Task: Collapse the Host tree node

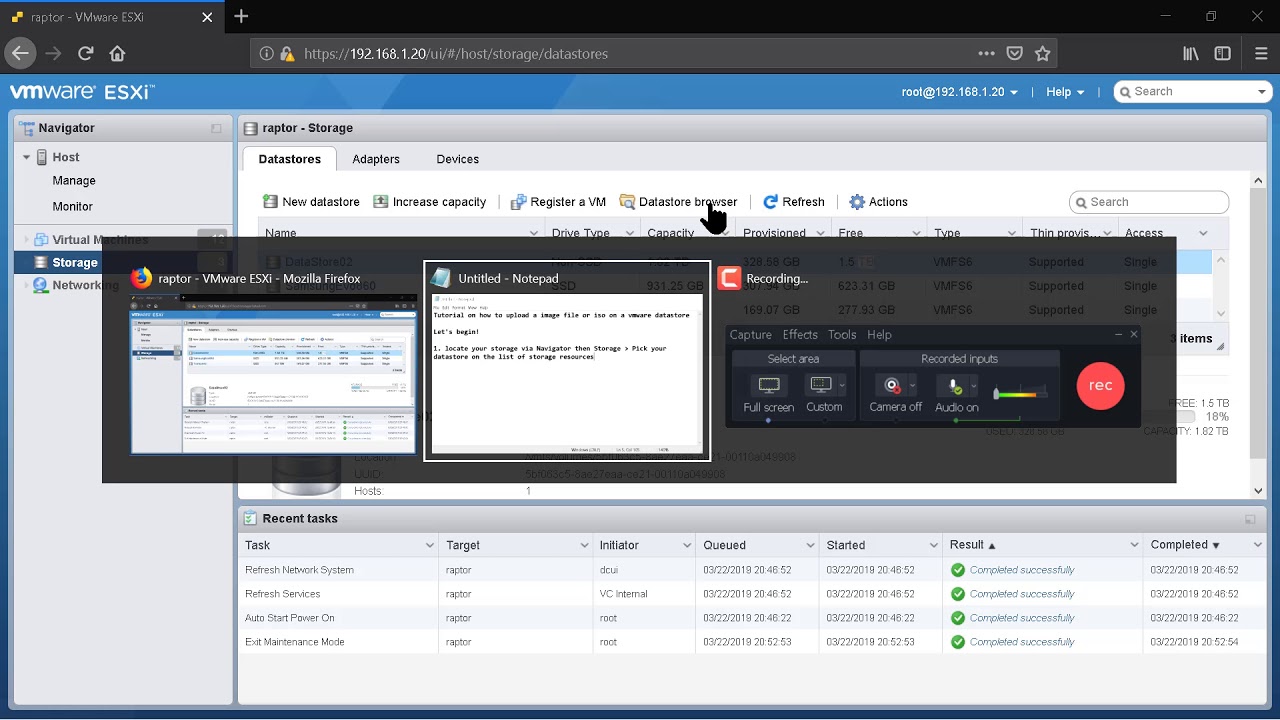Action: tap(27, 157)
